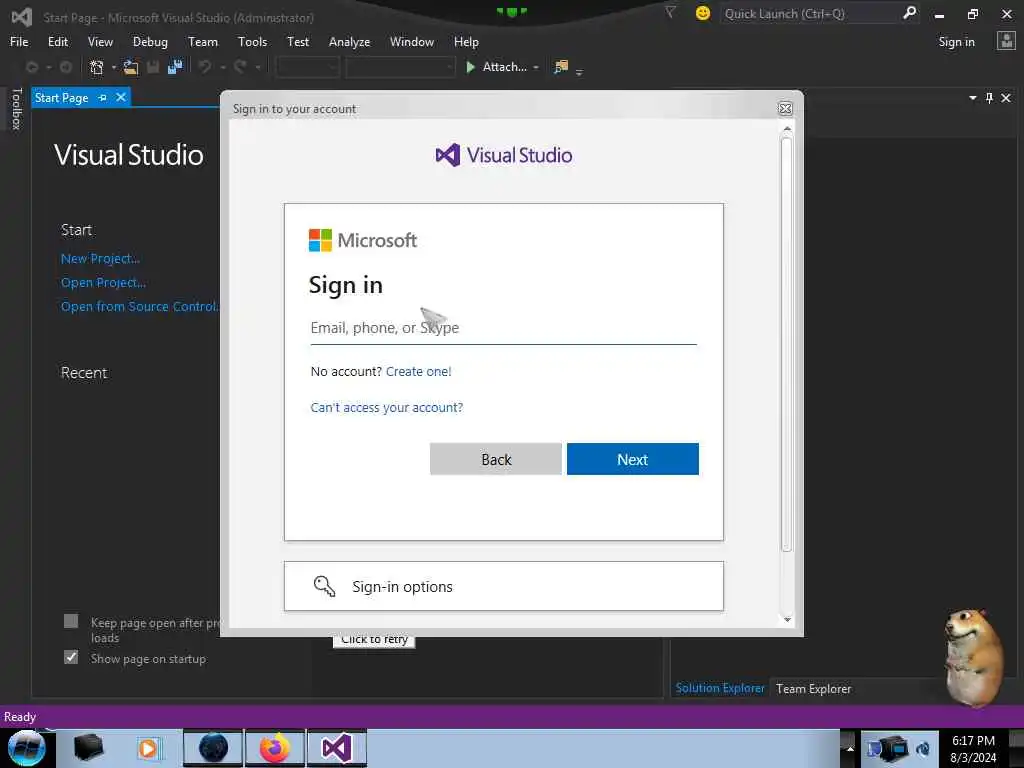
Task: Open the Debug menu
Action: pyautogui.click(x=150, y=42)
